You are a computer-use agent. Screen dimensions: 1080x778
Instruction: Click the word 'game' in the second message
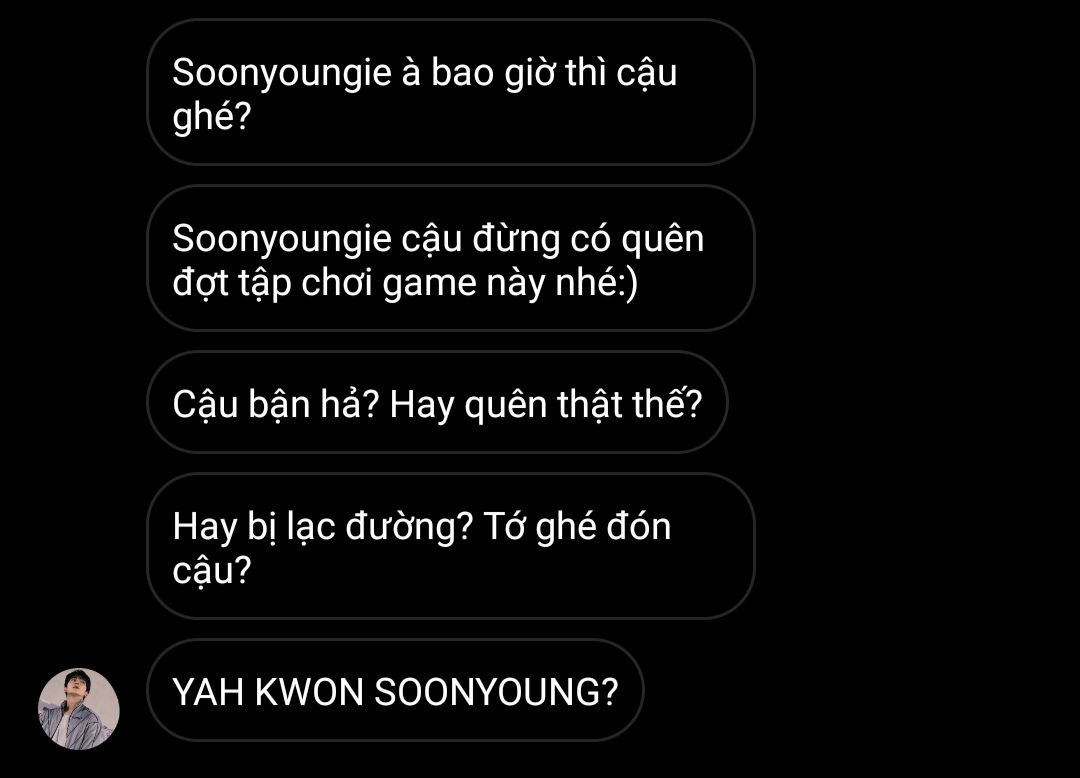click(430, 284)
